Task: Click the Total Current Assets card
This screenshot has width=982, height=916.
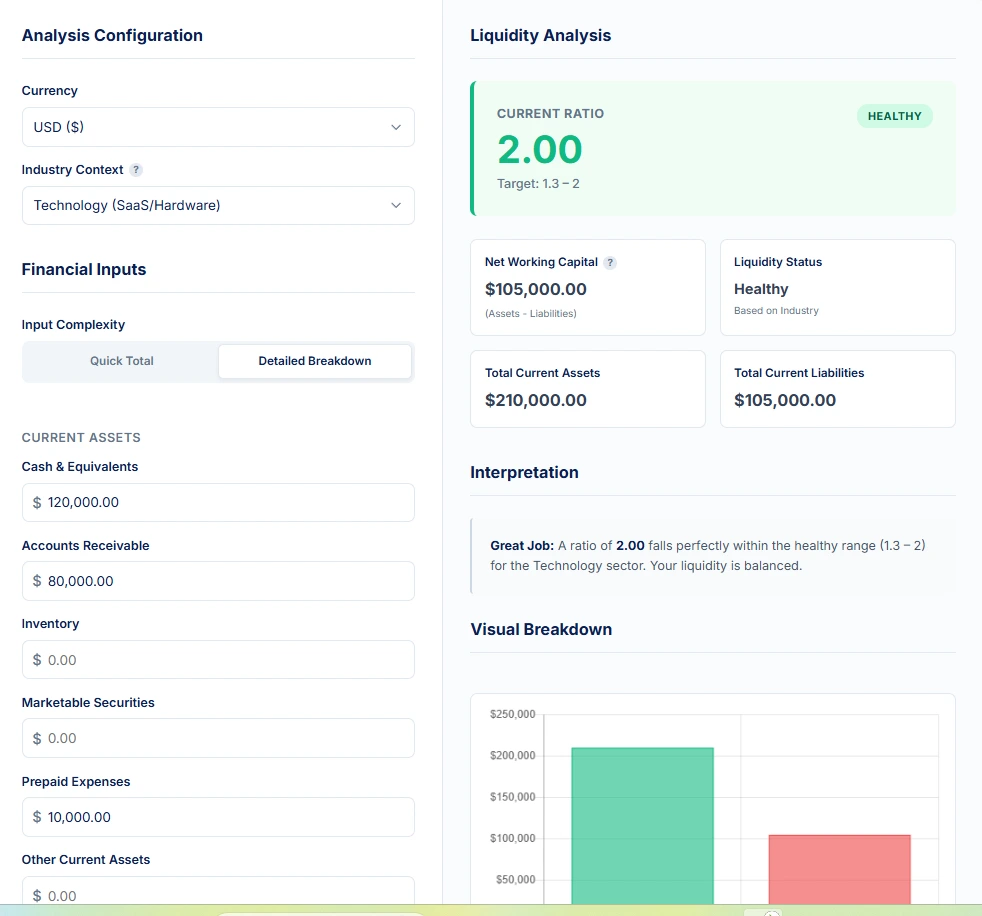Action: point(587,389)
